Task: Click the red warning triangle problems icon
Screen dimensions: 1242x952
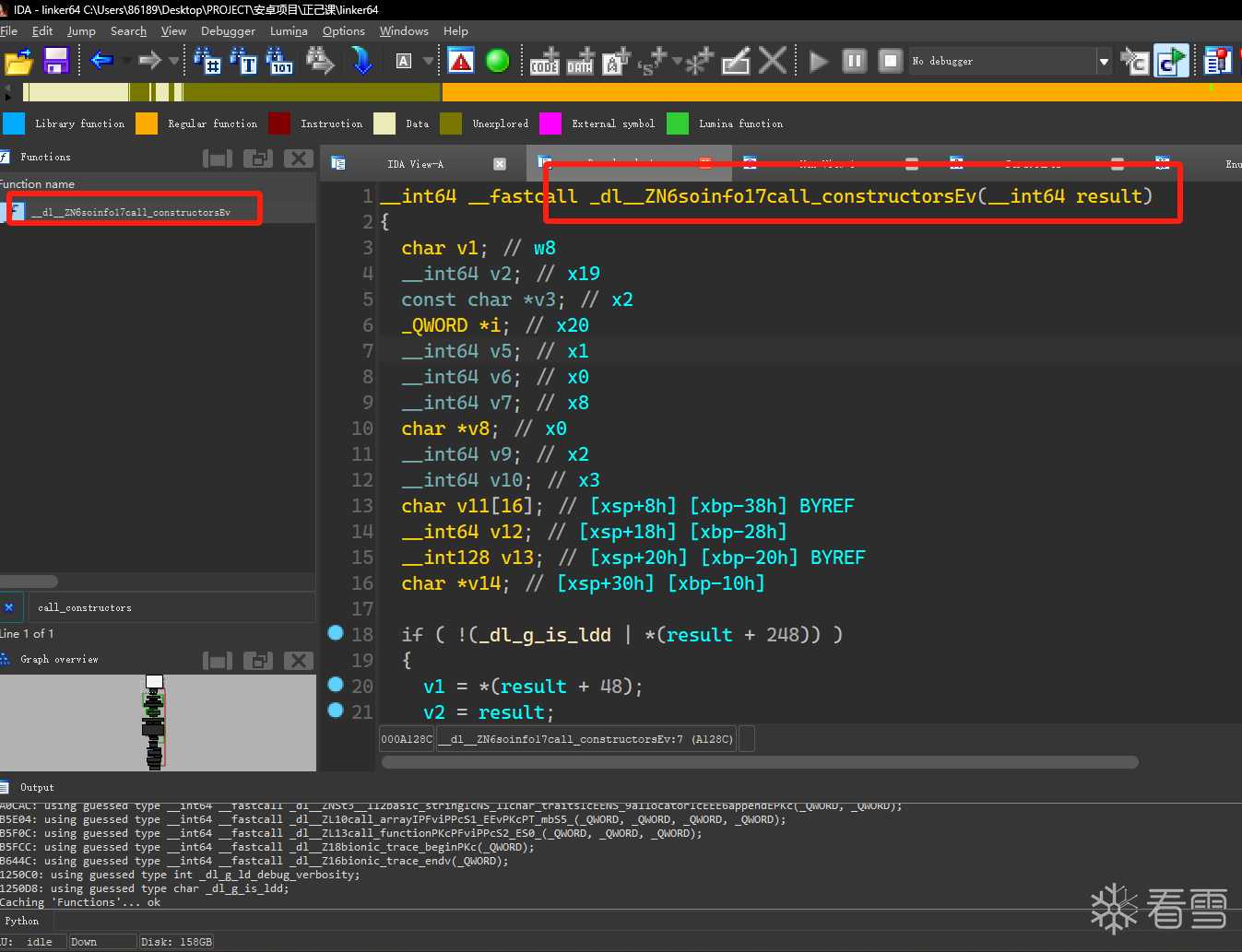Action: click(461, 62)
